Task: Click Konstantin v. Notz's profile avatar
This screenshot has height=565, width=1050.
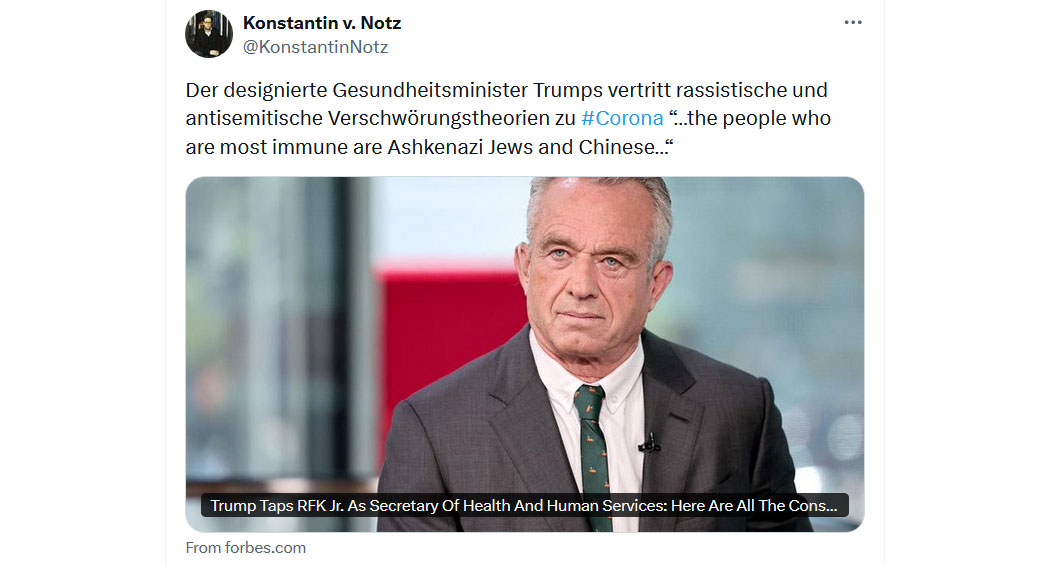Action: click(209, 33)
